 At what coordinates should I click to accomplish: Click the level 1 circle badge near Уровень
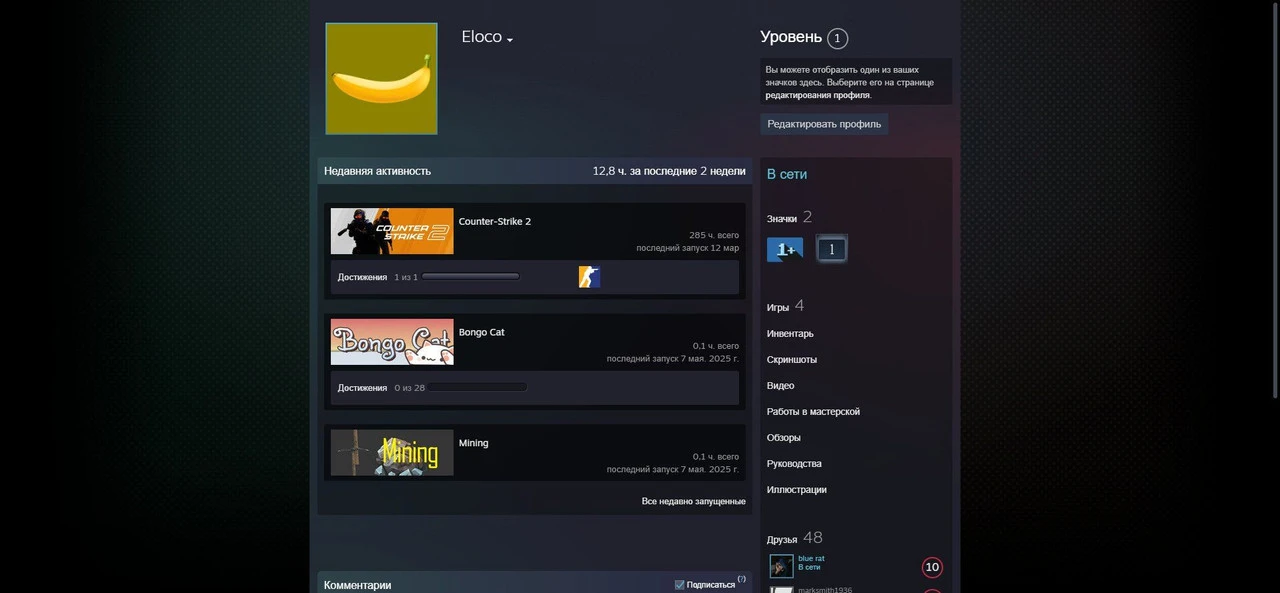(838, 38)
